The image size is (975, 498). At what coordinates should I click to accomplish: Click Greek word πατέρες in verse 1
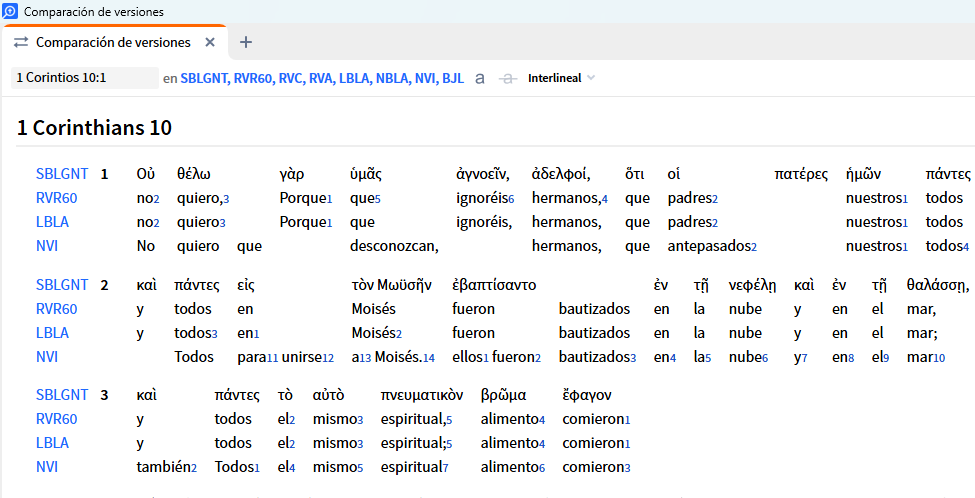coord(801,174)
